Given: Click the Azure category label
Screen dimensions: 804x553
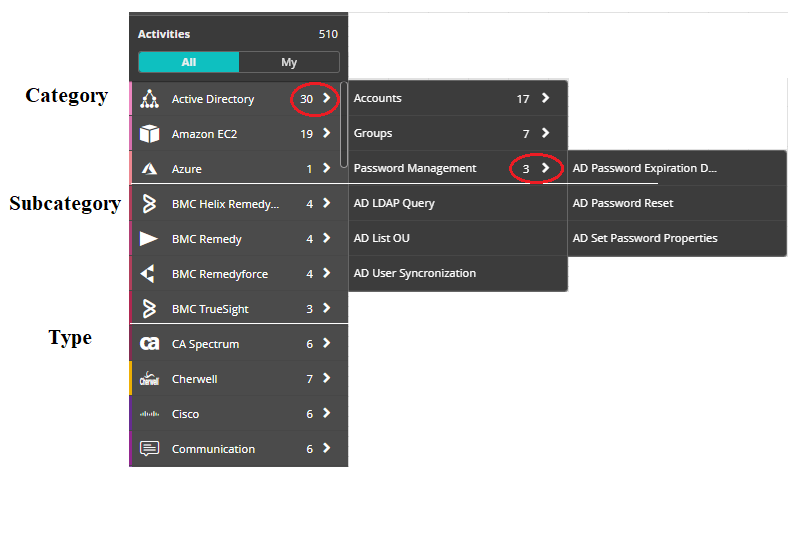Looking at the screenshot, I should click(187, 169).
